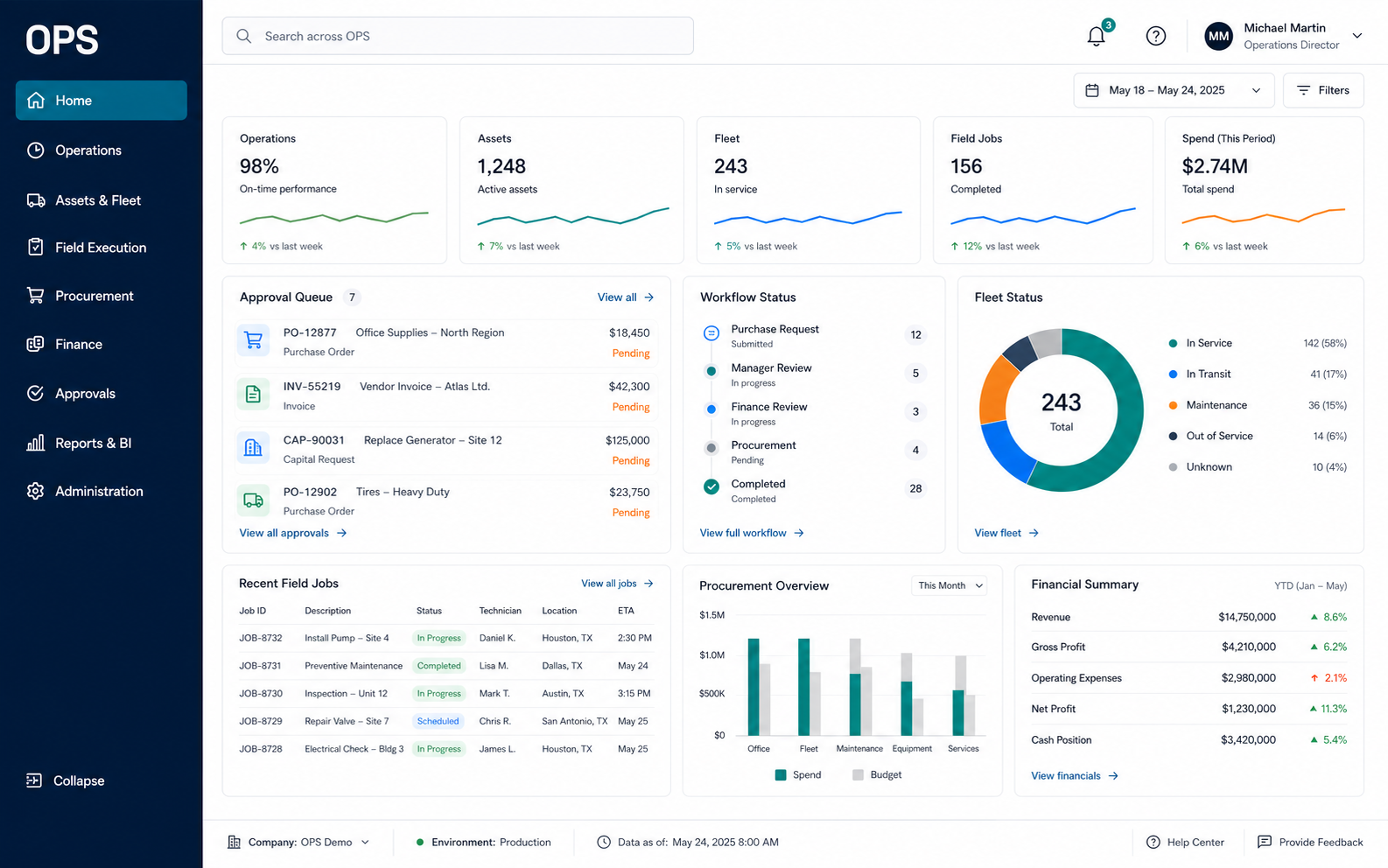Click the Scheduled status badge for JOB-8729
This screenshot has width=1388, height=868.
point(438,721)
